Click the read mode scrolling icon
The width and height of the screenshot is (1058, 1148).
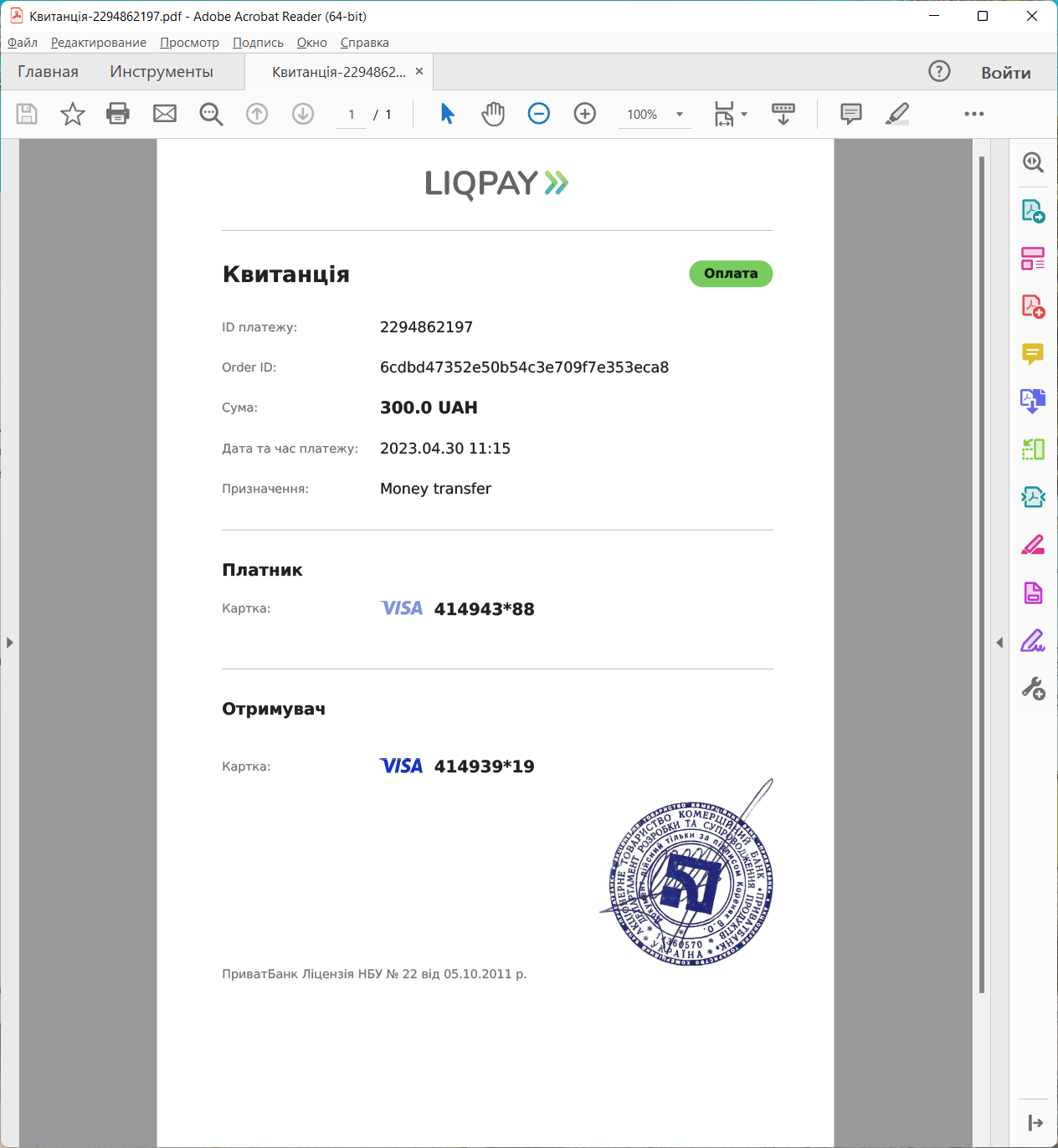tap(783, 114)
